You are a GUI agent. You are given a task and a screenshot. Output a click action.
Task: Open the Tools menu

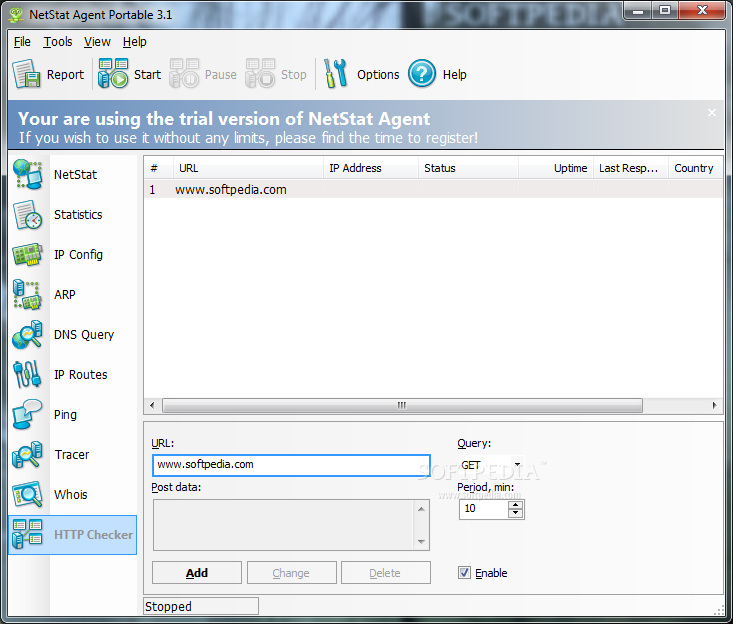(x=58, y=42)
